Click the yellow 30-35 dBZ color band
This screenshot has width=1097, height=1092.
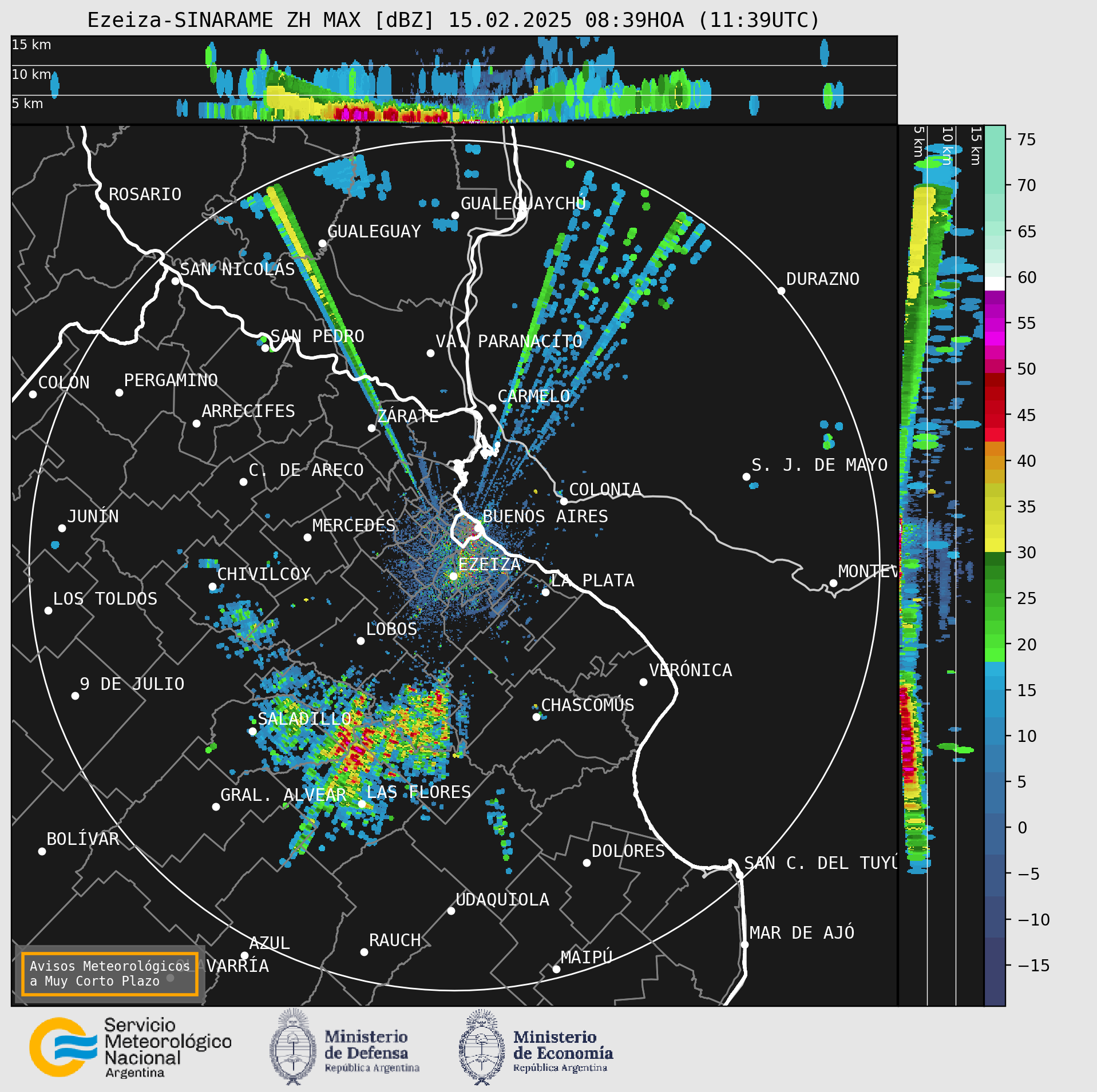[x=995, y=529]
